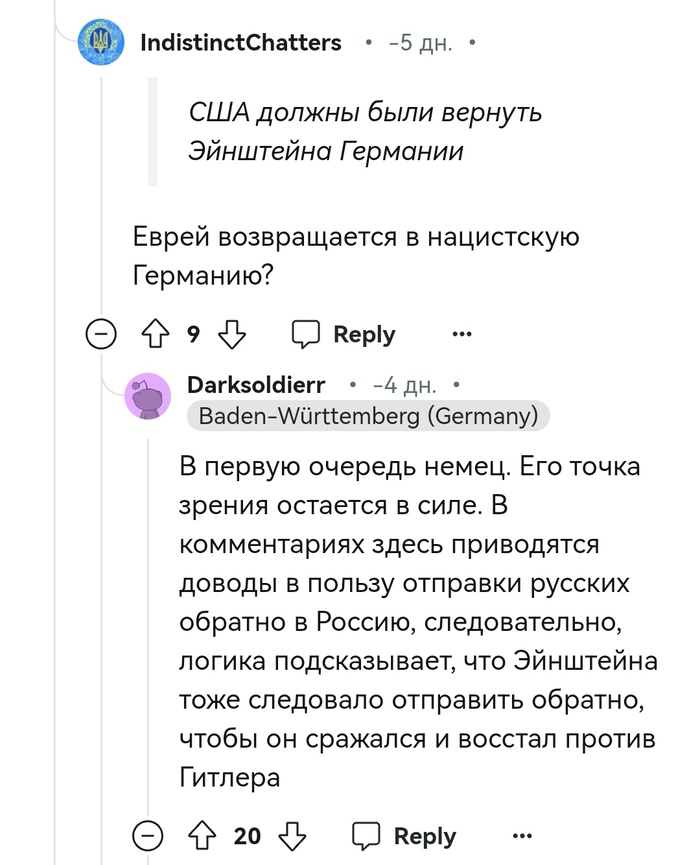Click the "-4 дн." timestamp on the reply
The width and height of the screenshot is (700, 865).
click(402, 386)
